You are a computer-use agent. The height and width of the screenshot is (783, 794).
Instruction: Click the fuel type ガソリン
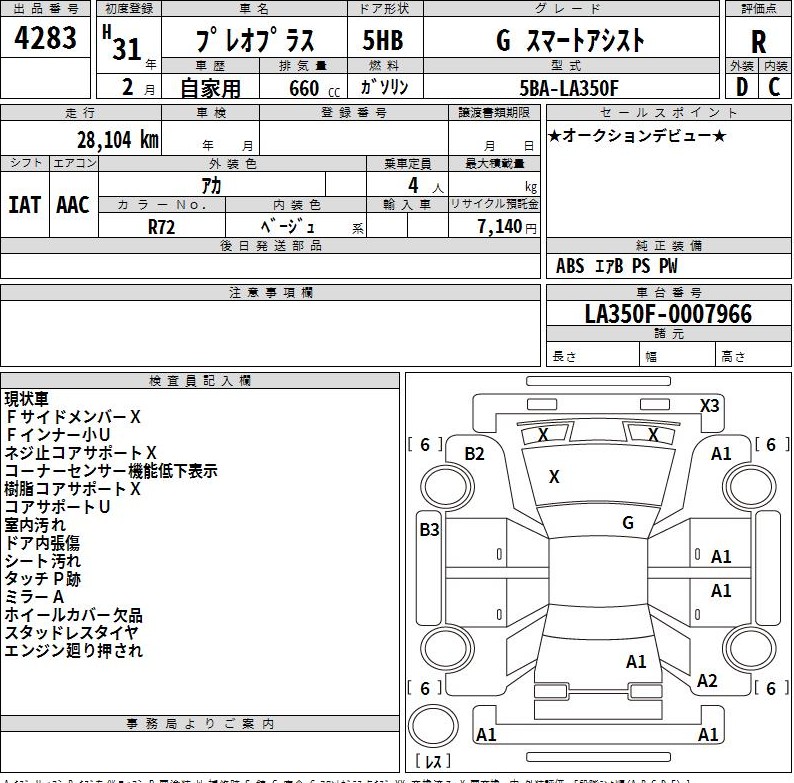(384, 87)
